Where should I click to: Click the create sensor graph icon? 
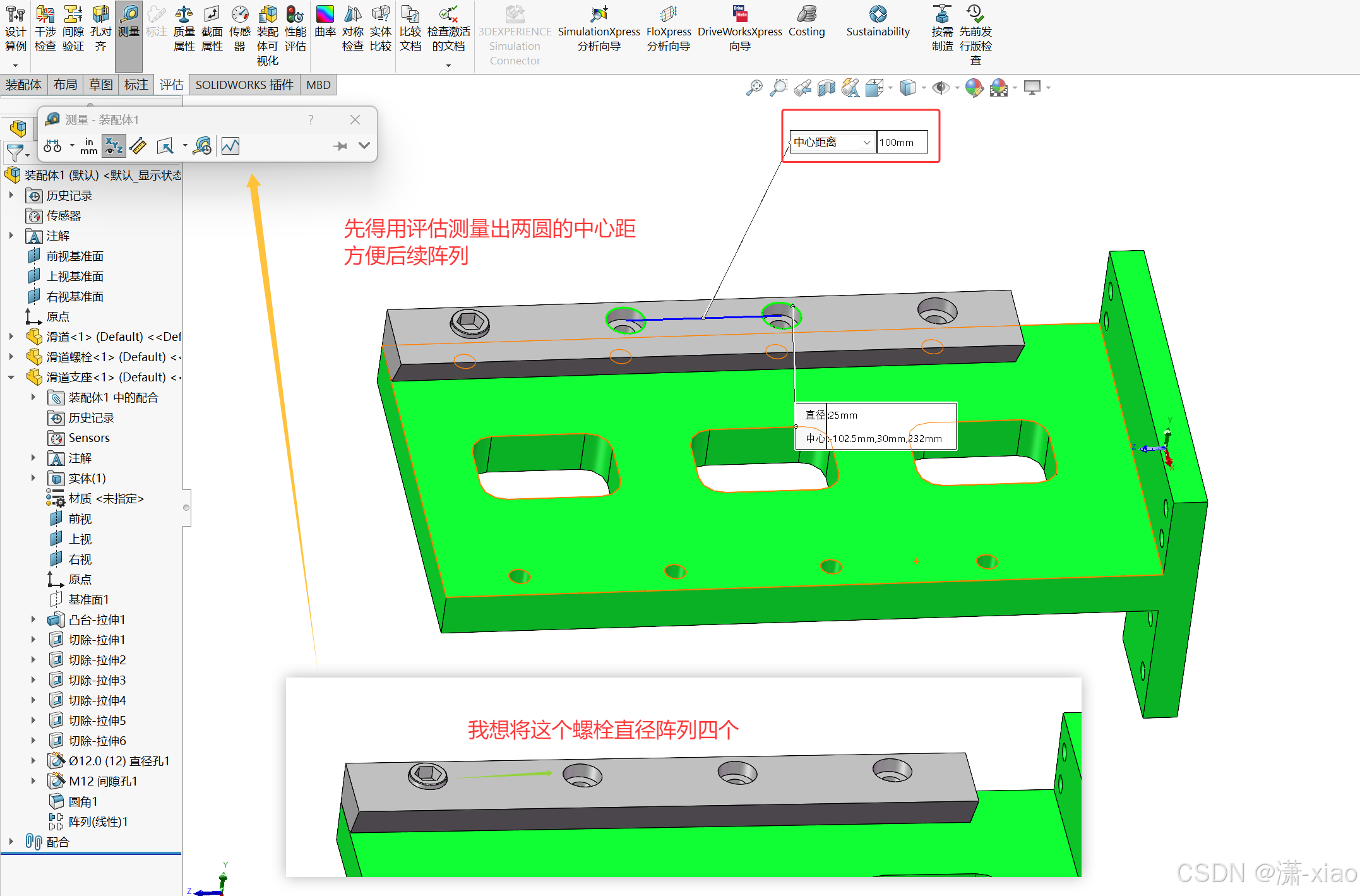click(230, 146)
